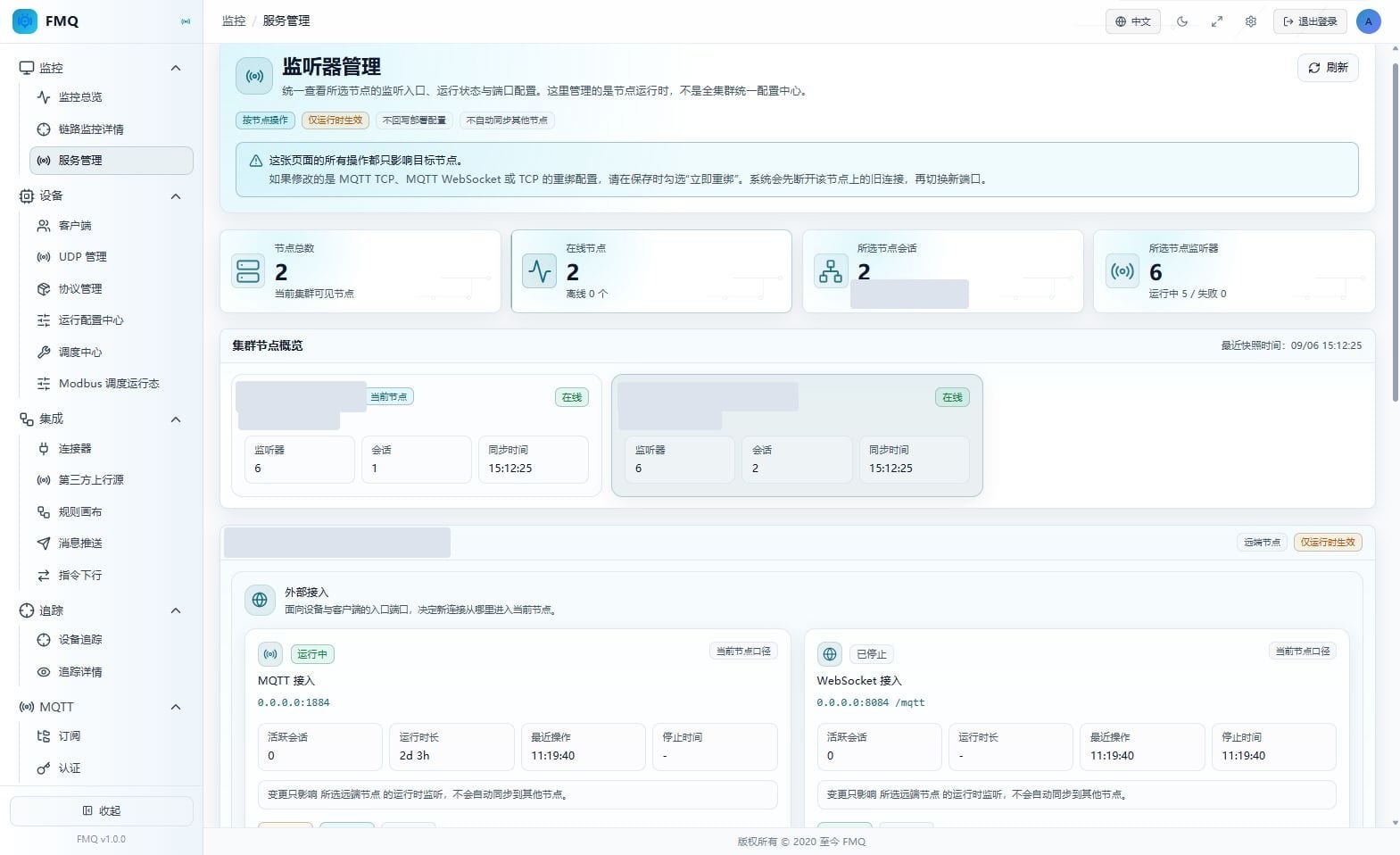This screenshot has width=1400, height=855.
Task: Click the 按节点操作 tag
Action: (x=266, y=120)
